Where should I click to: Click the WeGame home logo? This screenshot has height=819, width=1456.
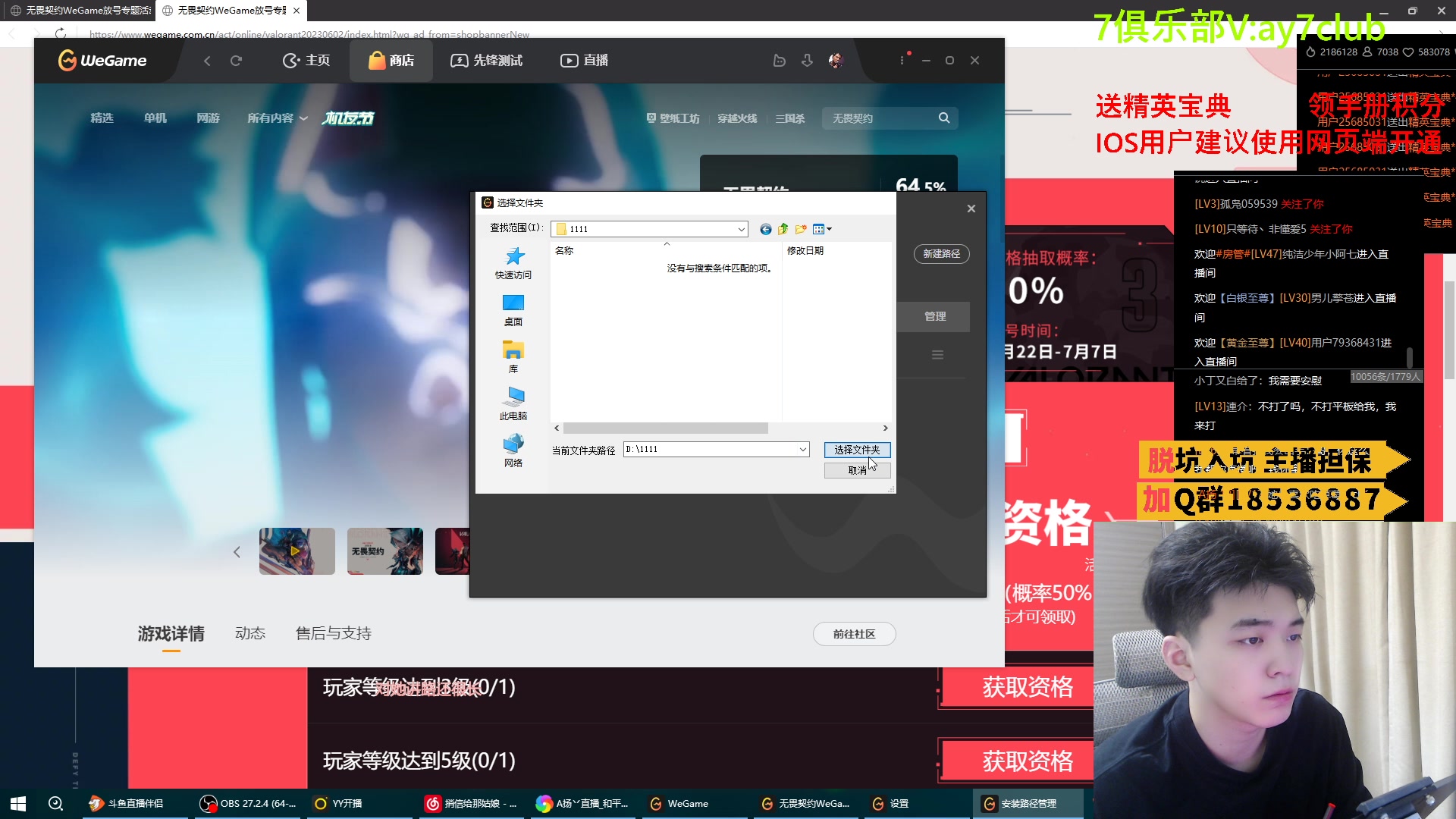pyautogui.click(x=102, y=61)
